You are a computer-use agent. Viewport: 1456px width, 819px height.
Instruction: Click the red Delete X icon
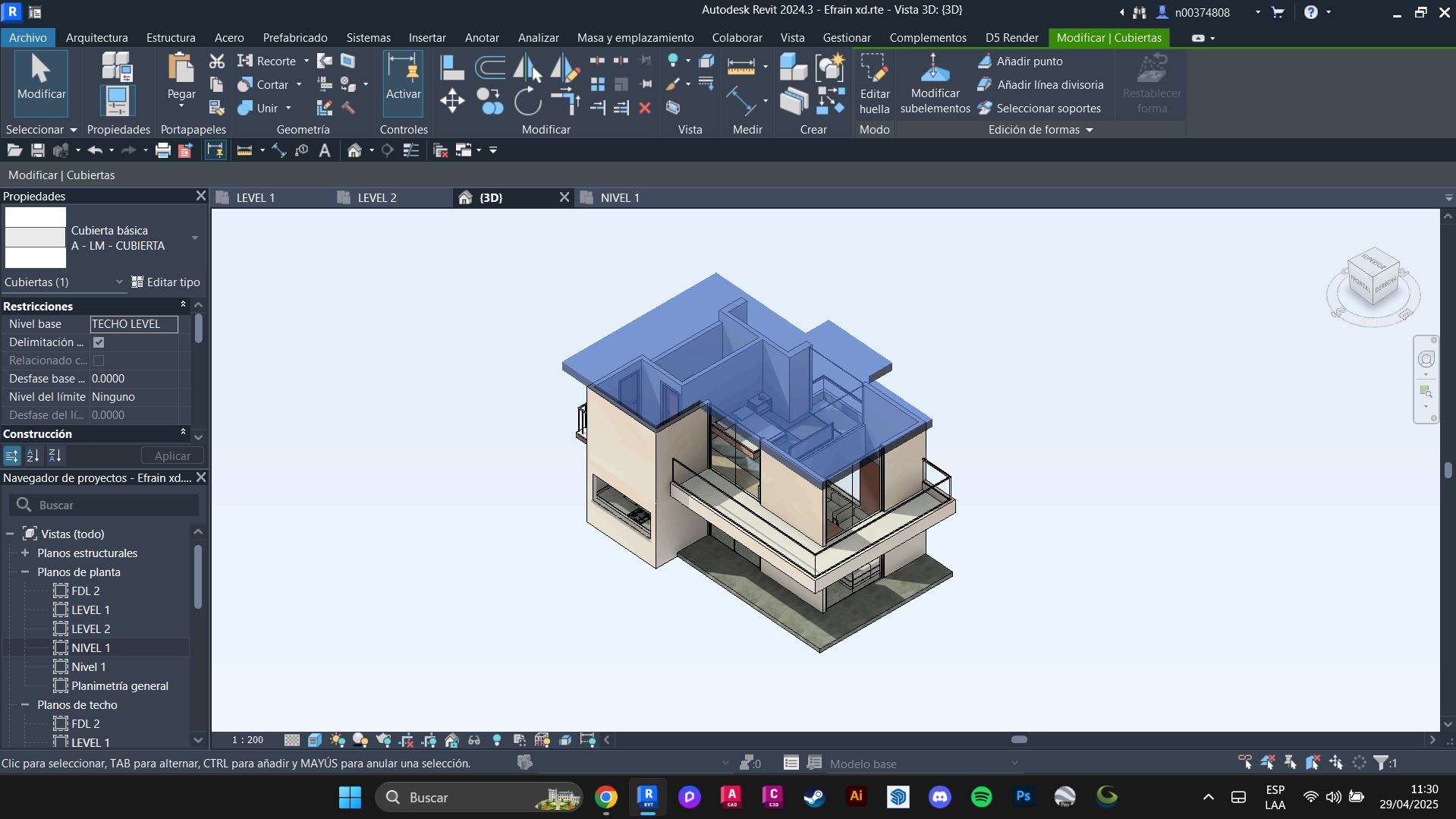tap(645, 108)
